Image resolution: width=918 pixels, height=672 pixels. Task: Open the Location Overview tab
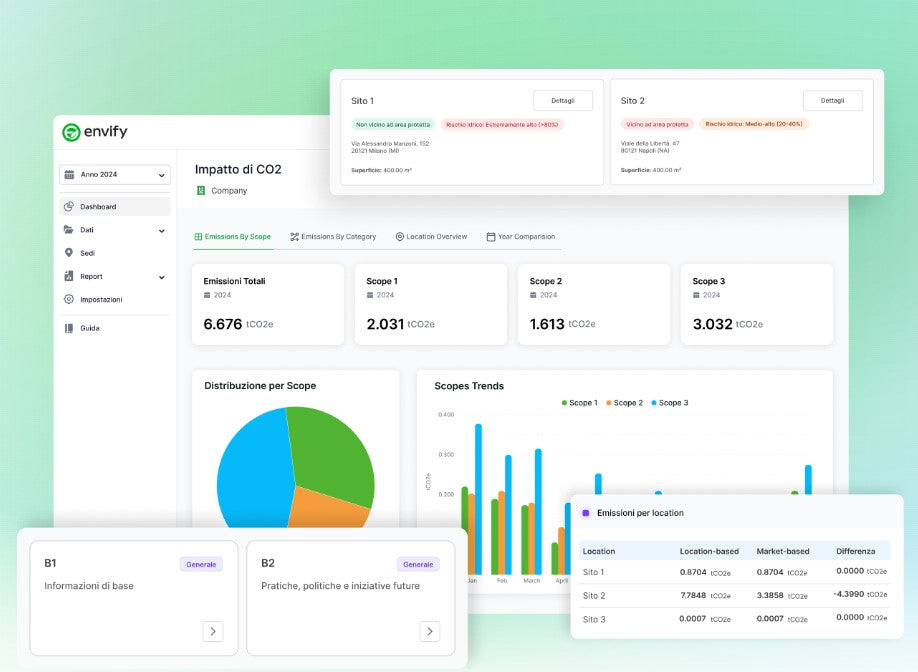(x=431, y=237)
